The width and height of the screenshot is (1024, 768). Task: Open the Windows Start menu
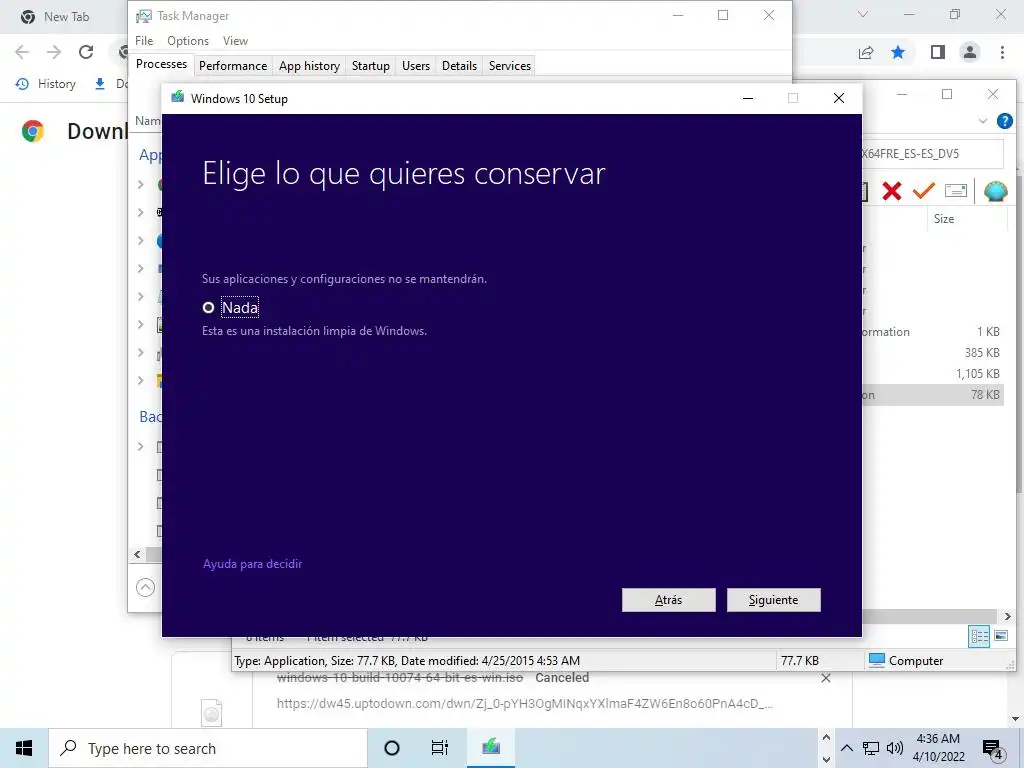pyautogui.click(x=24, y=748)
